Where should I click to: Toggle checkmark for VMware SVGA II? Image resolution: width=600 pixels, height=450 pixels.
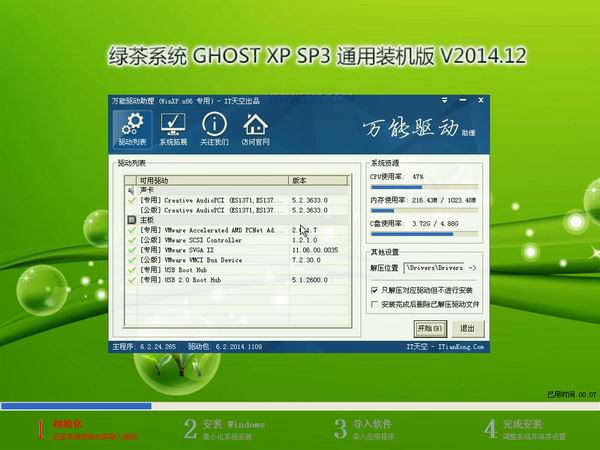pyautogui.click(x=131, y=250)
